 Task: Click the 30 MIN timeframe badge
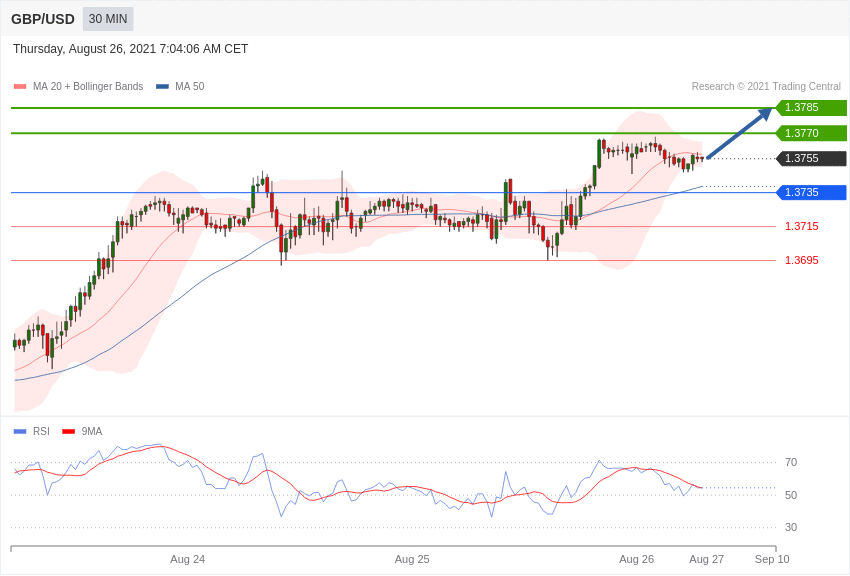click(x=108, y=19)
